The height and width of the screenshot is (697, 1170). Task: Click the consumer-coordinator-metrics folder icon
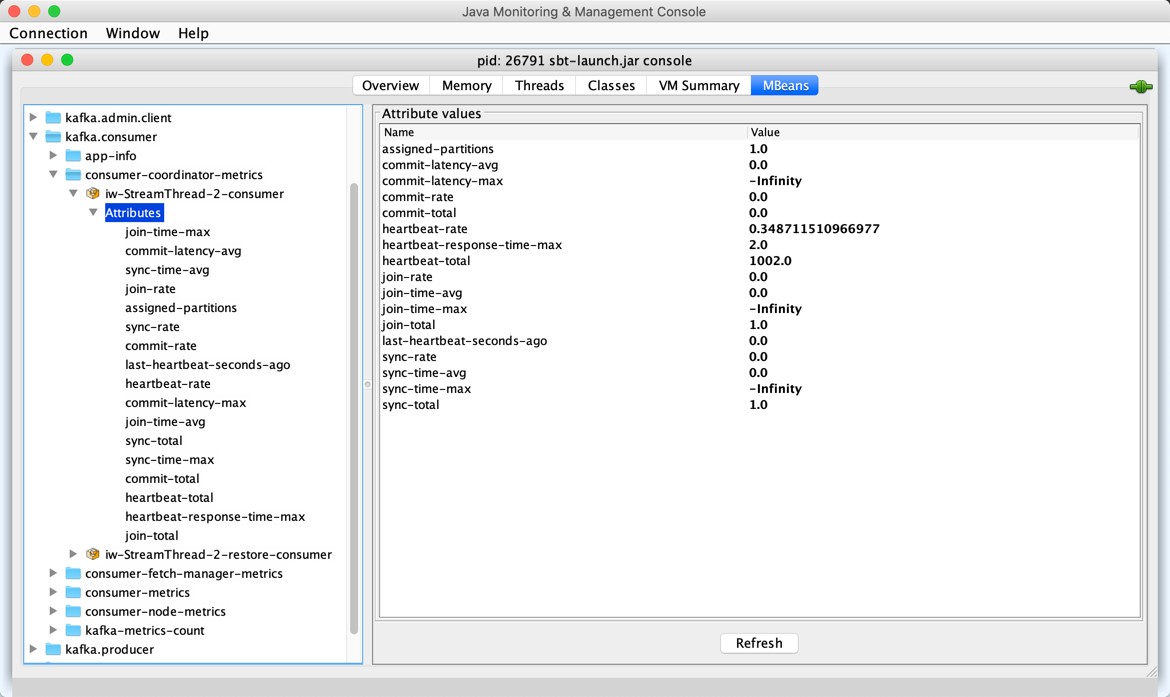pos(73,175)
